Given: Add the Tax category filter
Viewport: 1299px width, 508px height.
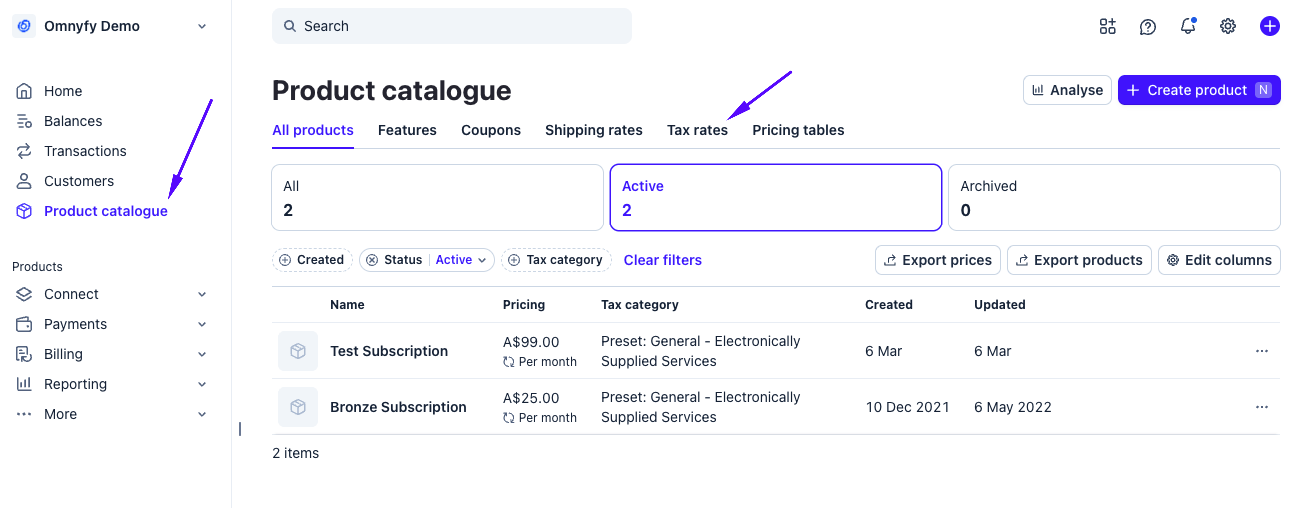Looking at the screenshot, I should click(556, 260).
